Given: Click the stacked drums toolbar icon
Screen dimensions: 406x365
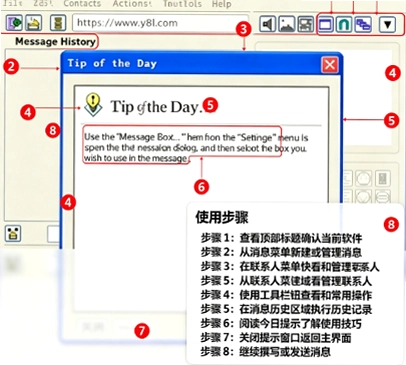Looking at the screenshot, I should [58, 23].
